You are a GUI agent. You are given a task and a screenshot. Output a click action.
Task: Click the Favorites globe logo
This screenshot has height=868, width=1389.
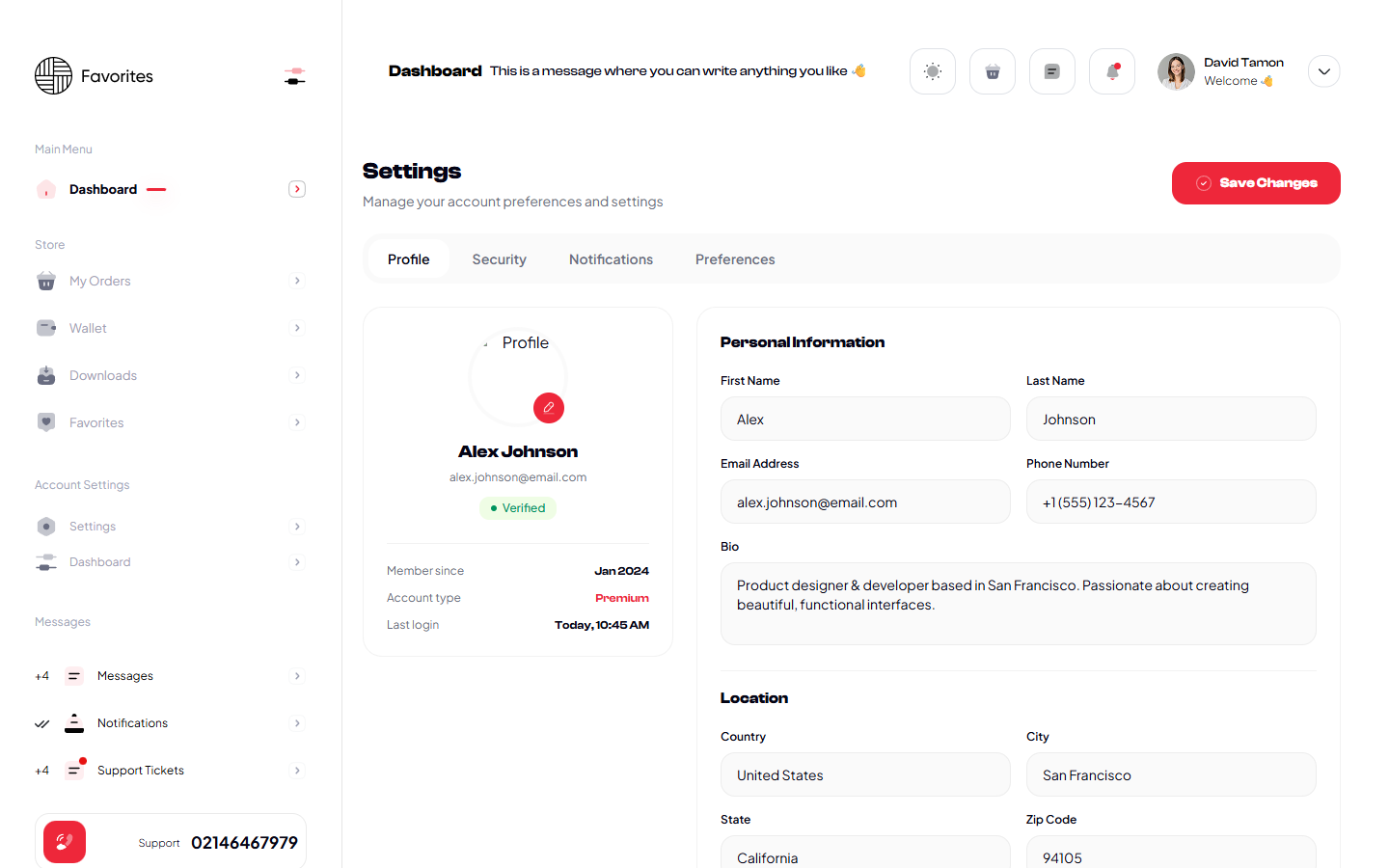(54, 76)
